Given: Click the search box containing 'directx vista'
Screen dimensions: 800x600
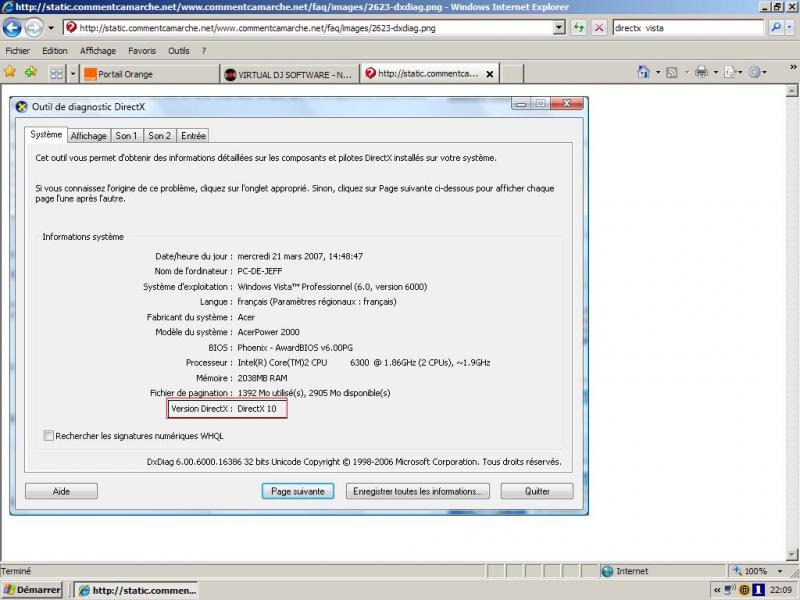Looking at the screenshot, I should point(688,28).
